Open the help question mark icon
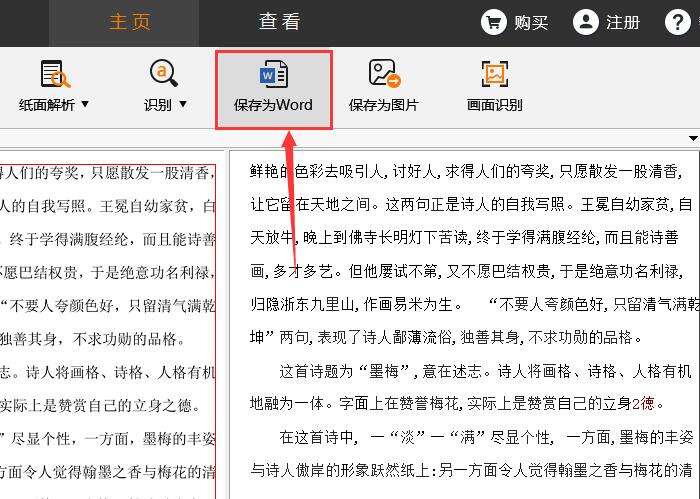 click(678, 22)
